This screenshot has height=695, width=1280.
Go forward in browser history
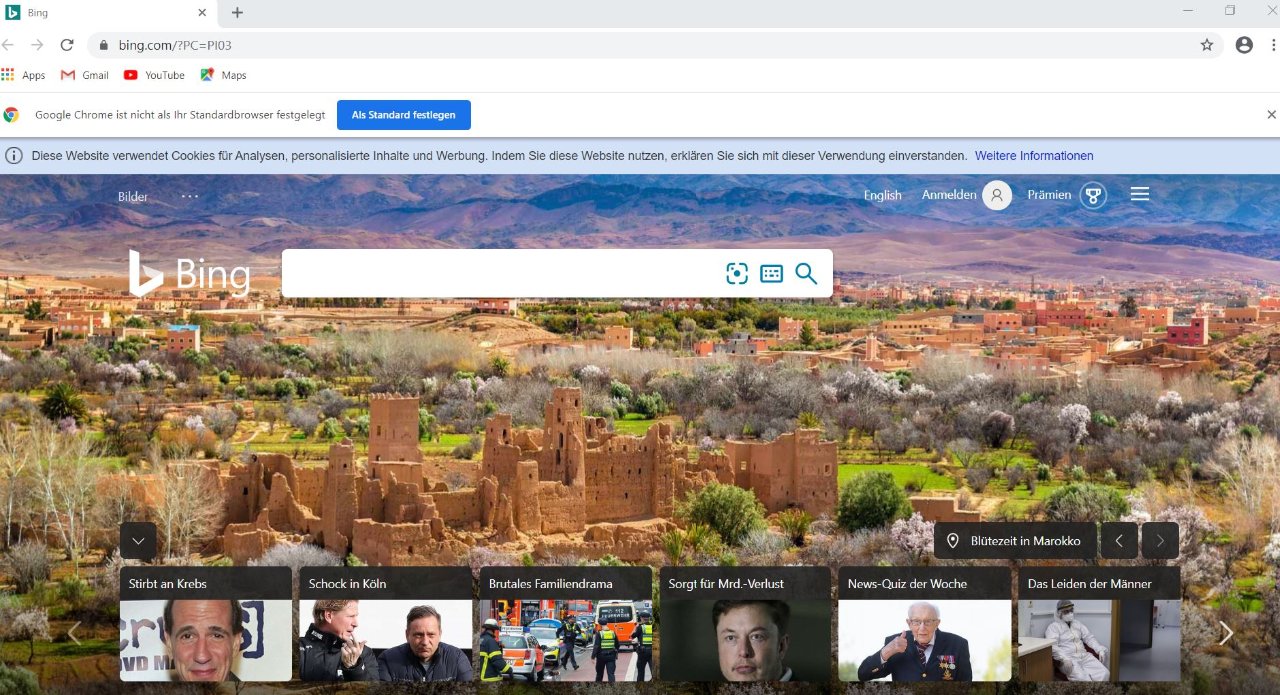(x=37, y=45)
